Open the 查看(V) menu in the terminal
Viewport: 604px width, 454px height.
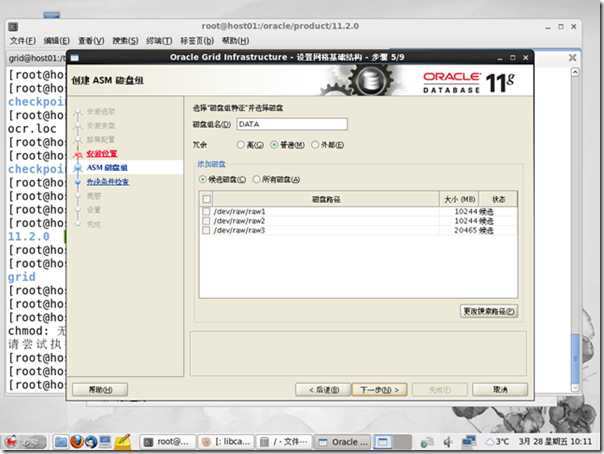[x=91, y=41]
